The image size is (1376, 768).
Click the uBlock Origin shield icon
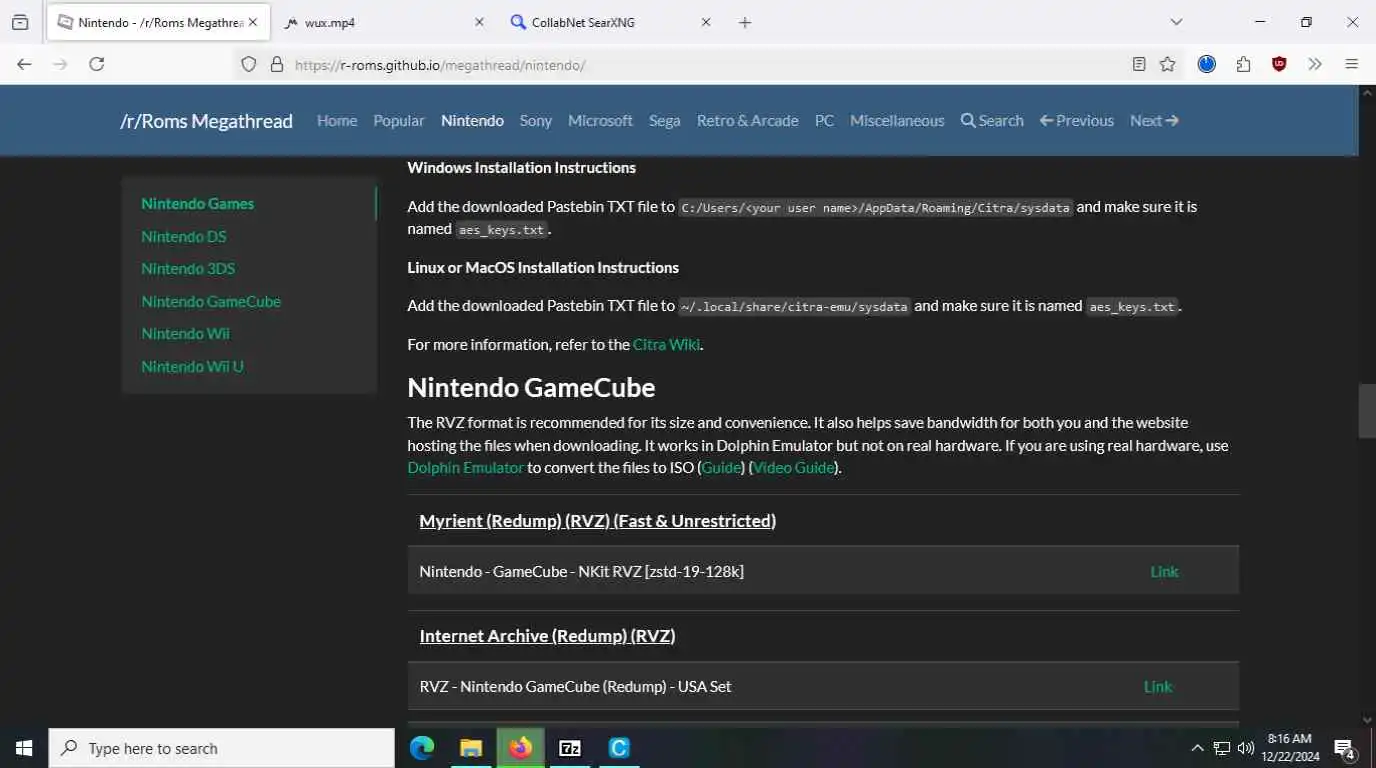coord(1279,64)
